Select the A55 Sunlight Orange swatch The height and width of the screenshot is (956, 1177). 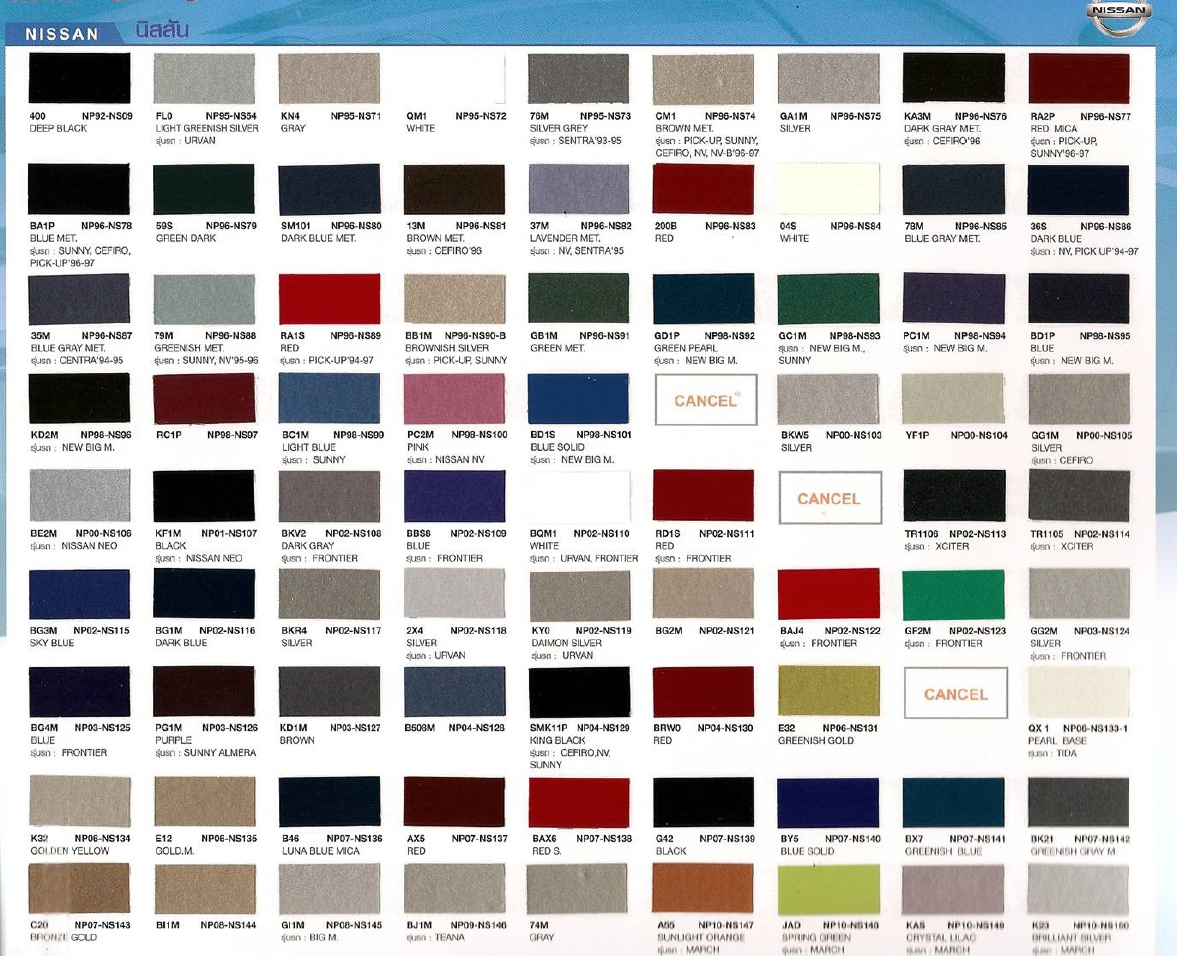coord(703,888)
